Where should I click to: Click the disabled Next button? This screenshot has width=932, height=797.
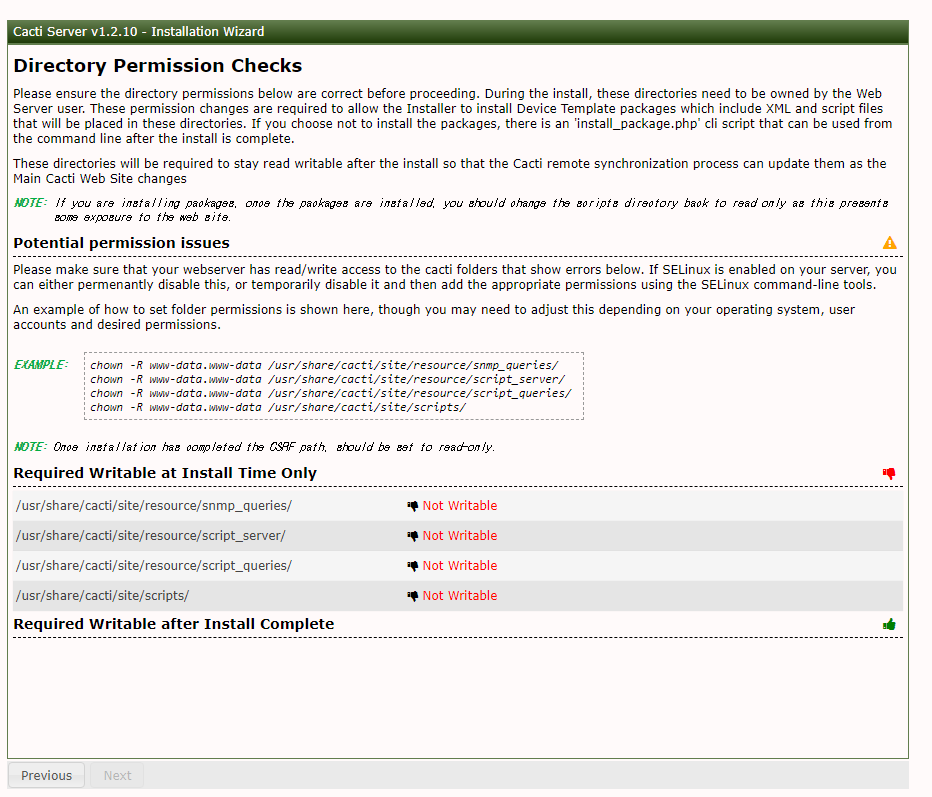(x=117, y=775)
